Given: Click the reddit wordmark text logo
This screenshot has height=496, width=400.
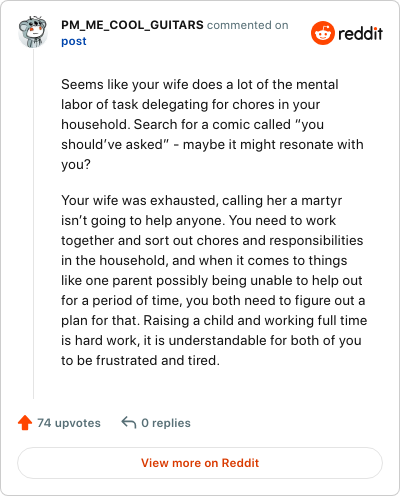Looking at the screenshot, I should pos(360,34).
